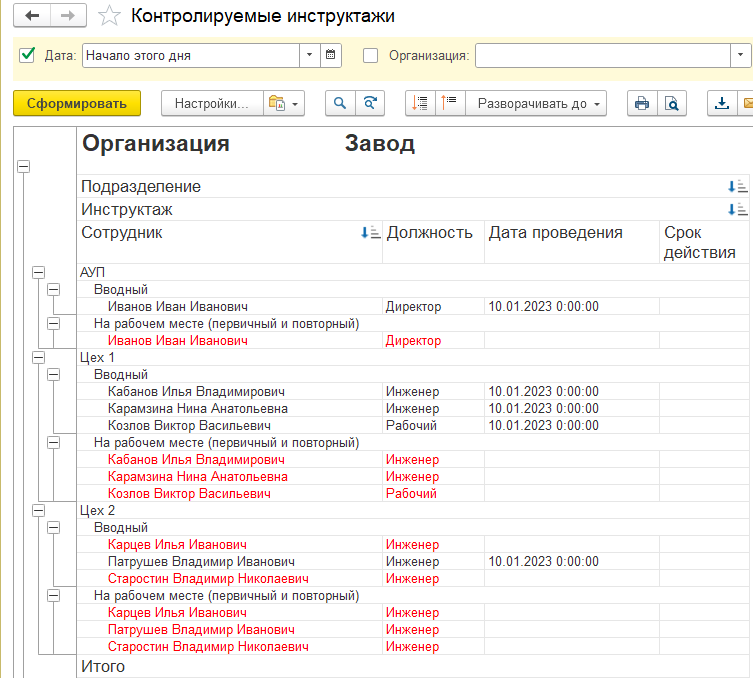
Task: Sort by Инструктаж using its sort icon
Action: (737, 209)
